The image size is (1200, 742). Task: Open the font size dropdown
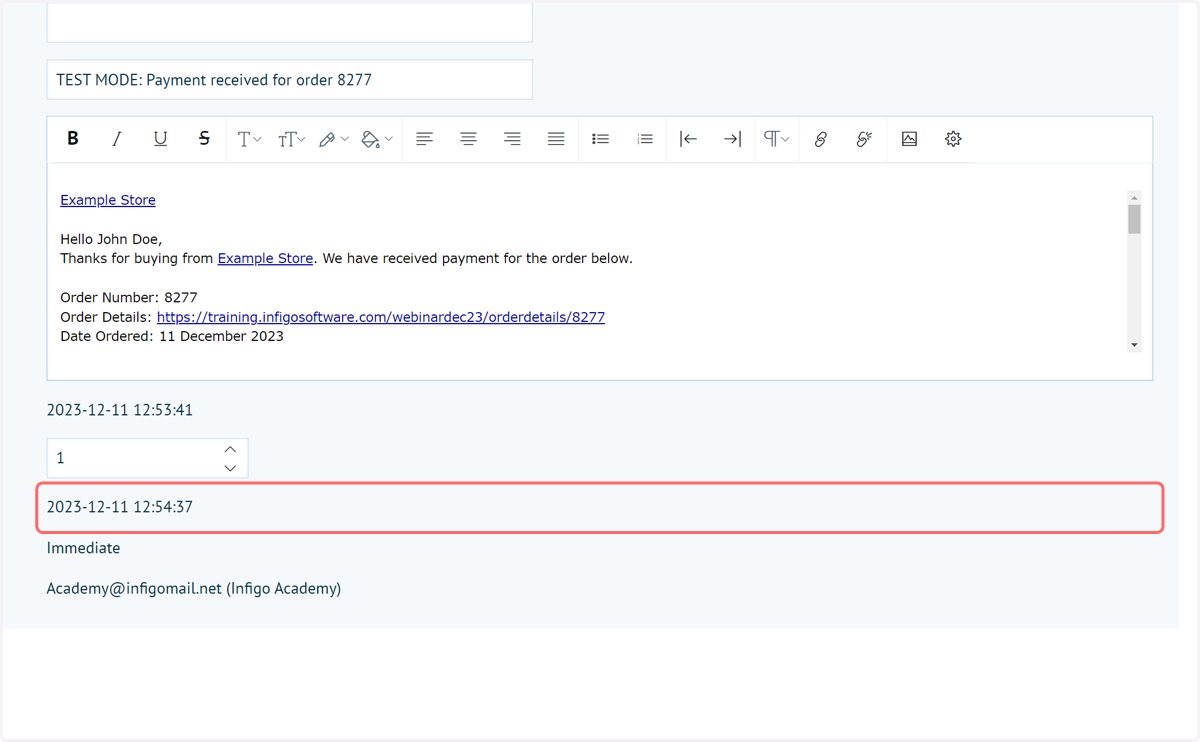(291, 139)
